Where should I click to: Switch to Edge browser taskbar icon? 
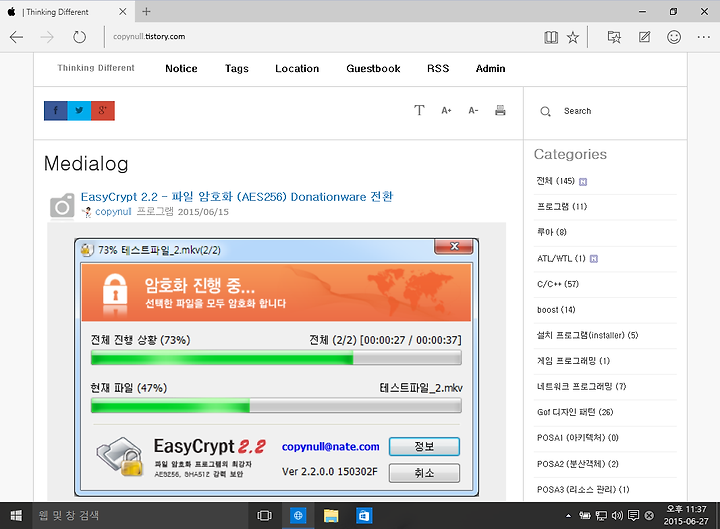(298, 516)
